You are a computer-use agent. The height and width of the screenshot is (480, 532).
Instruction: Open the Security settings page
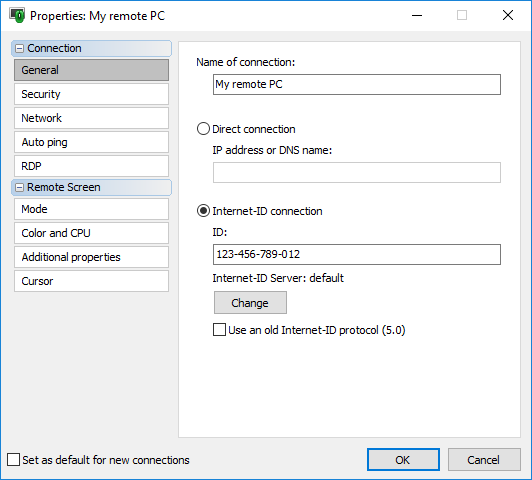point(91,94)
